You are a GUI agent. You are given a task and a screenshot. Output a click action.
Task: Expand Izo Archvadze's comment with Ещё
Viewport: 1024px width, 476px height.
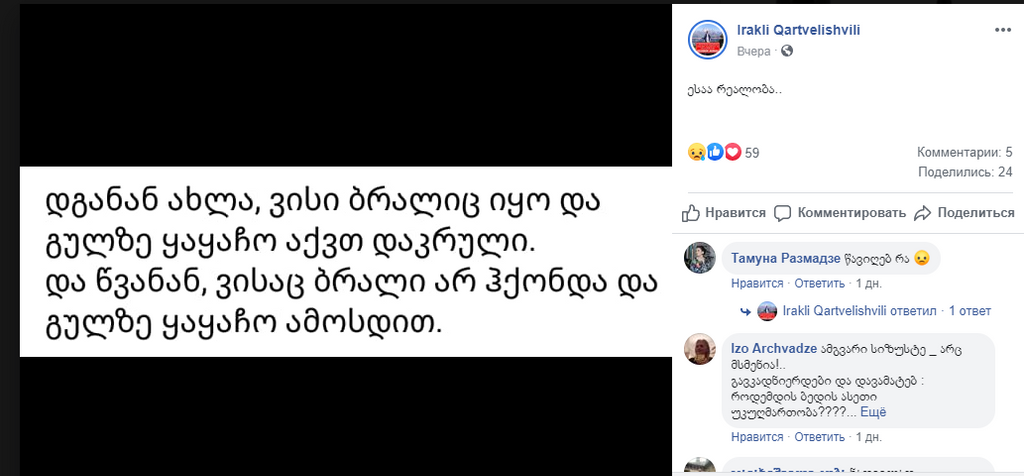click(872, 412)
